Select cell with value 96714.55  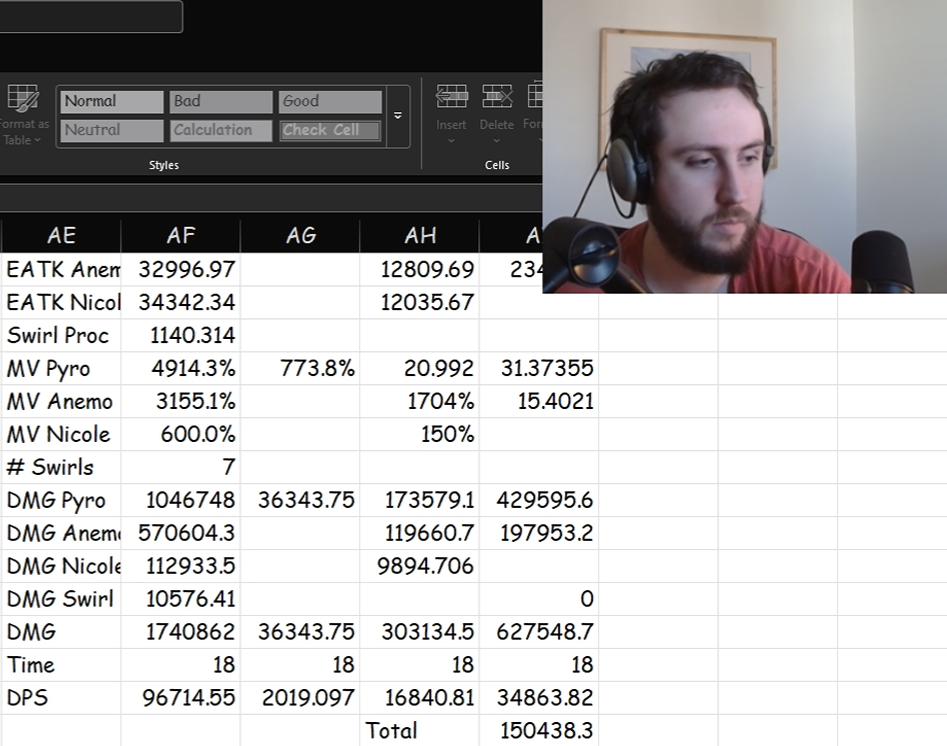coord(181,698)
